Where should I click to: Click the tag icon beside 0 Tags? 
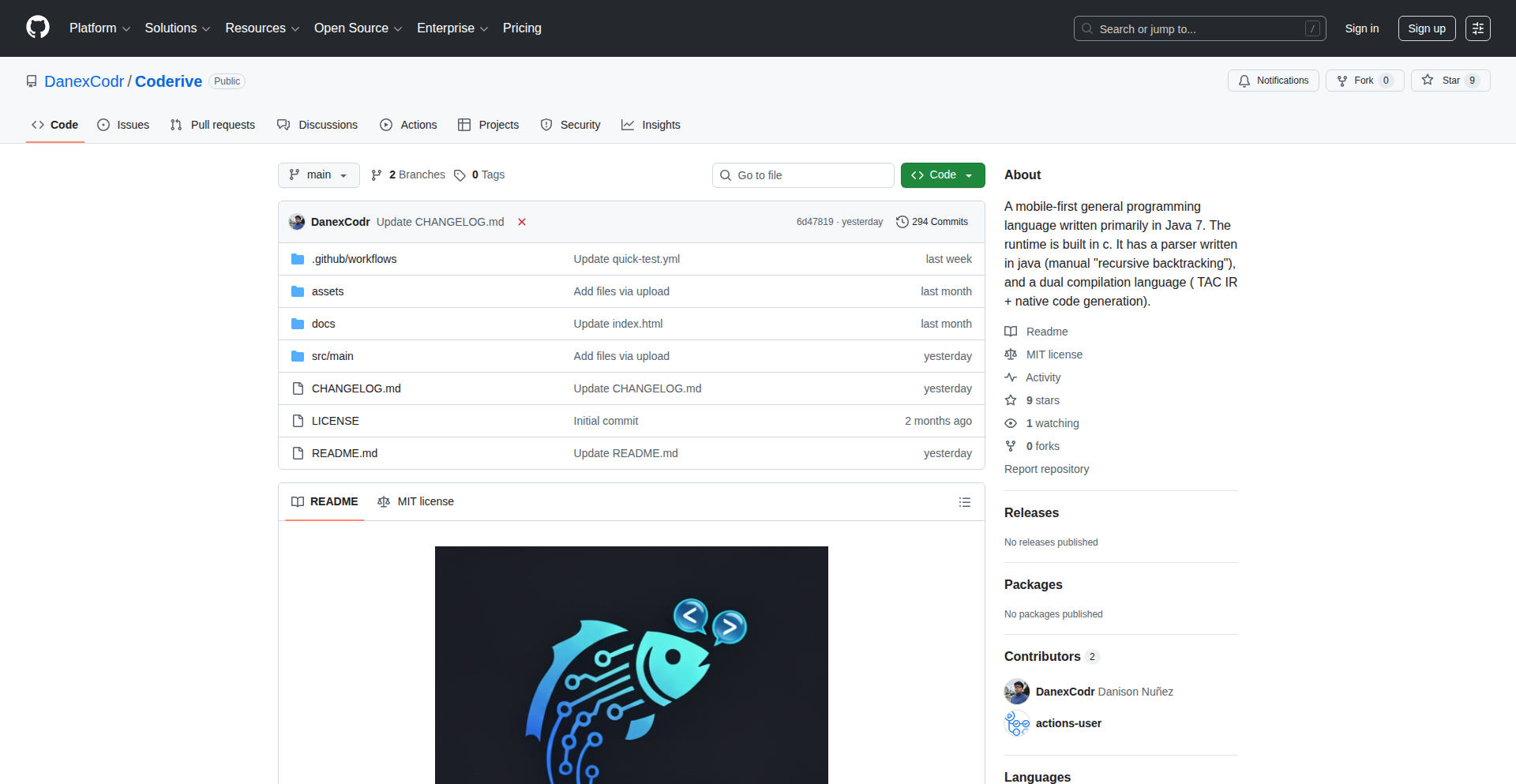coord(460,175)
